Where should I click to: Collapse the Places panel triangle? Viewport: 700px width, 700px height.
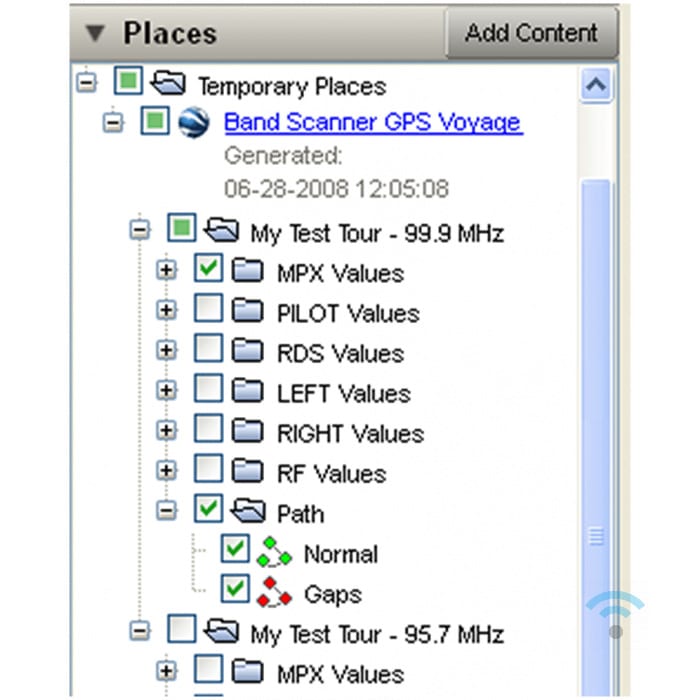(96, 33)
